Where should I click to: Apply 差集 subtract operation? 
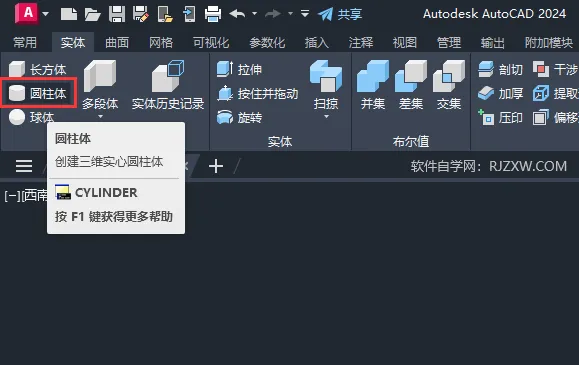(x=411, y=85)
